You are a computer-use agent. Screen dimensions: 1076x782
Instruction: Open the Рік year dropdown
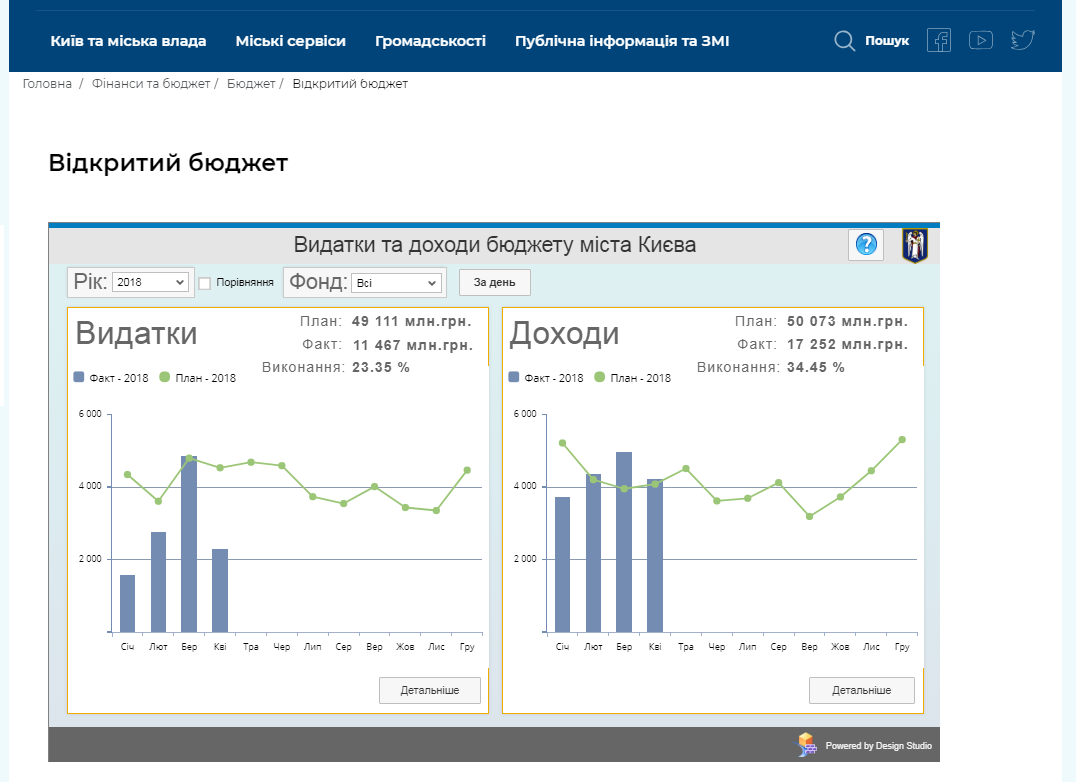tap(150, 283)
